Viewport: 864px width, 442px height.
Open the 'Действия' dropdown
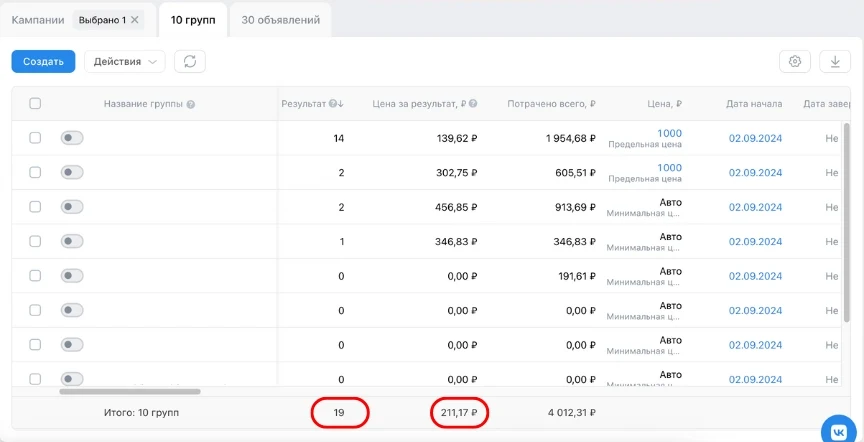point(125,62)
